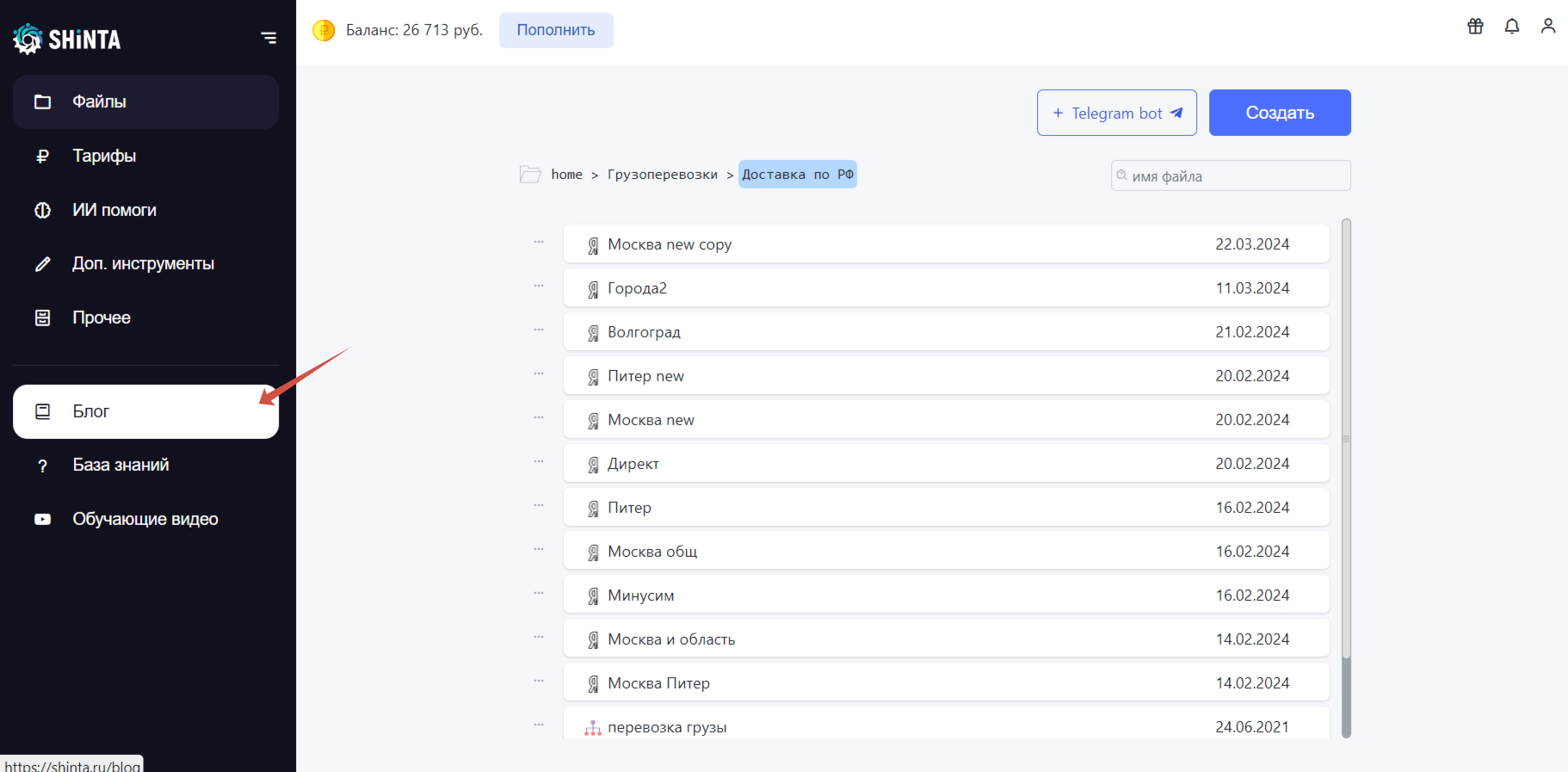Open the file Города2
Screen dimensions: 1568x772
click(947, 288)
